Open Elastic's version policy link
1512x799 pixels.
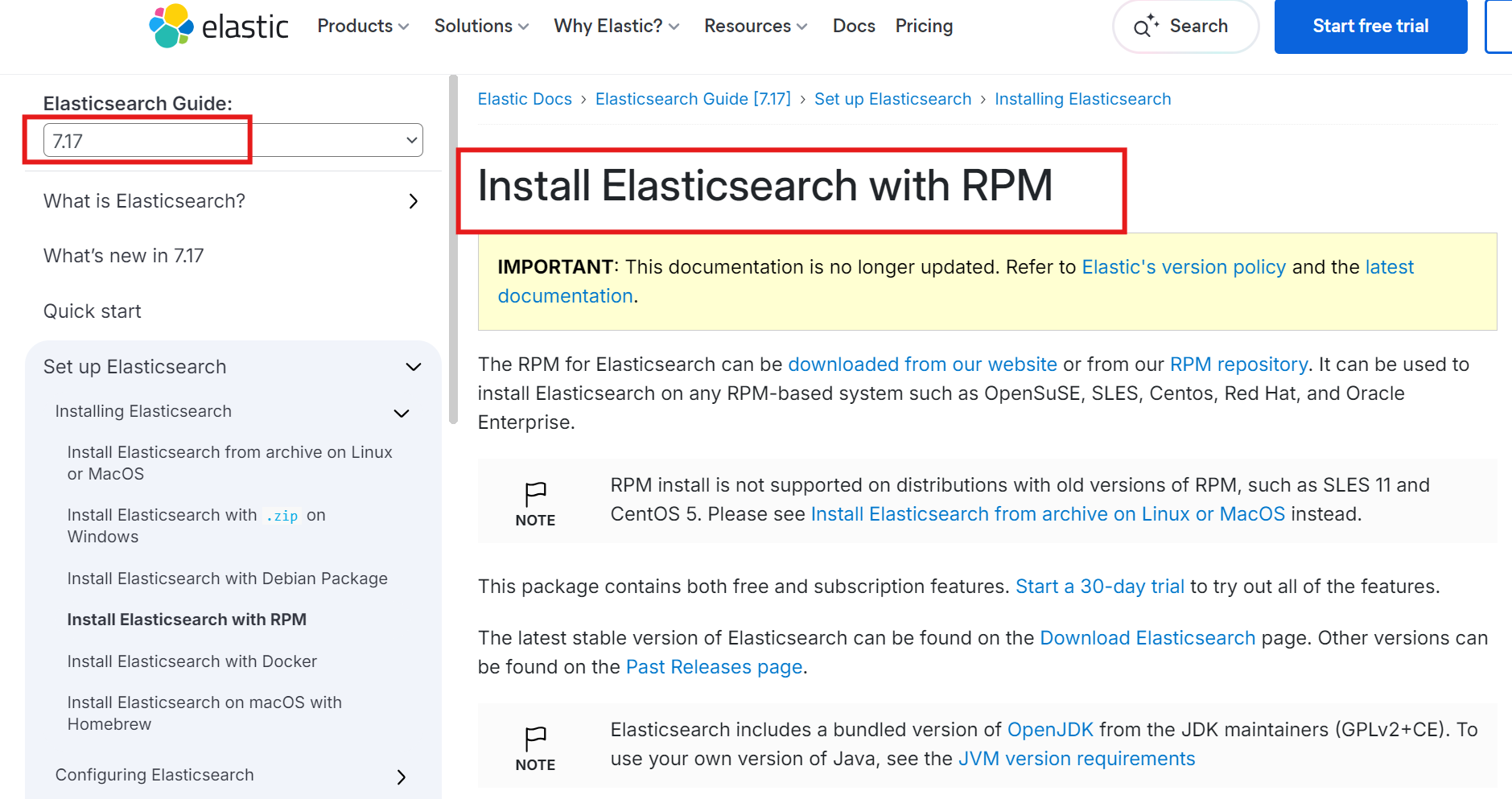[x=1184, y=267]
